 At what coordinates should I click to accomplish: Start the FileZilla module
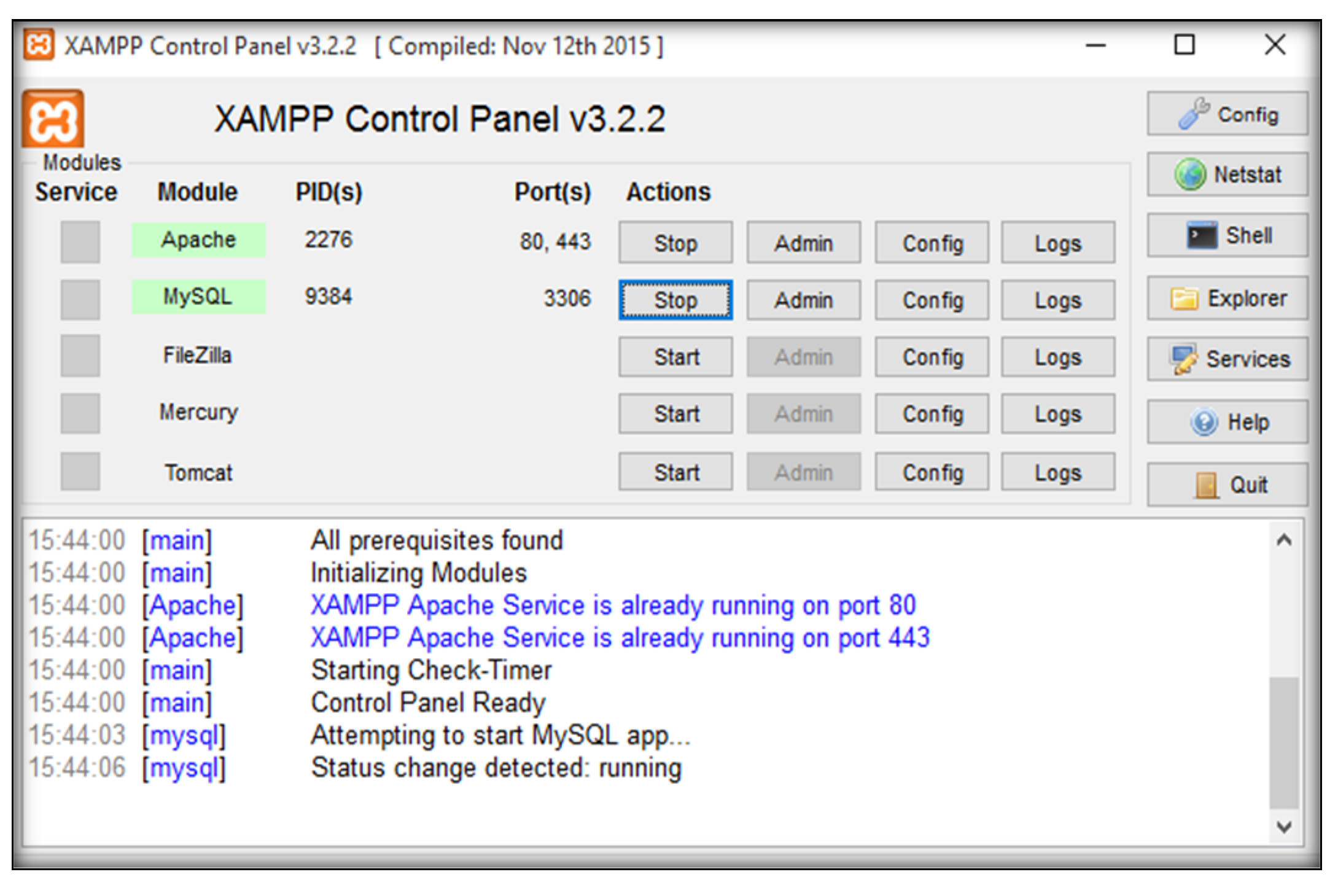point(675,357)
